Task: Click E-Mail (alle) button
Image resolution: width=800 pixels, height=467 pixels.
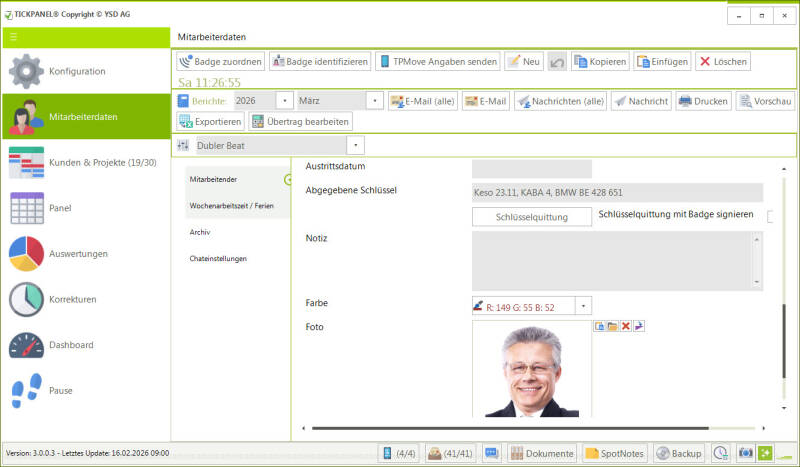Action: point(422,101)
